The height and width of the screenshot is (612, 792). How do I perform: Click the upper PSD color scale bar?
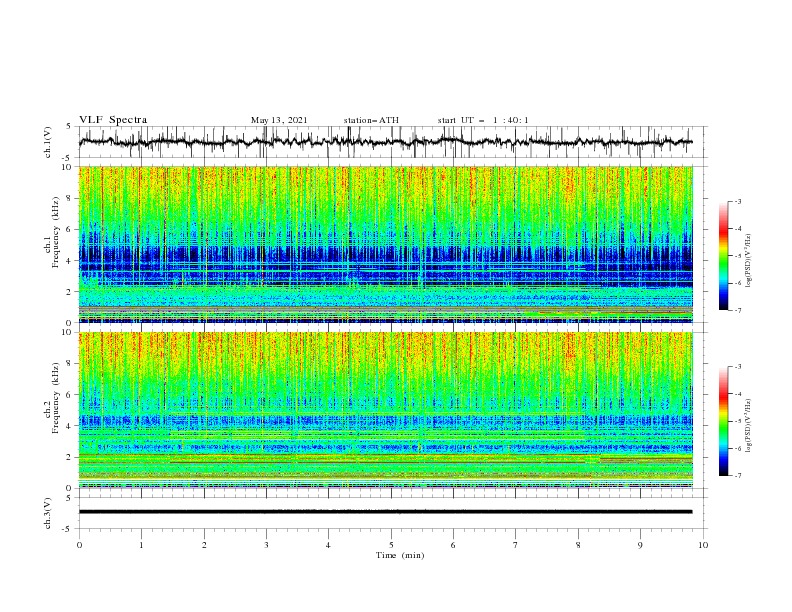coord(724,256)
